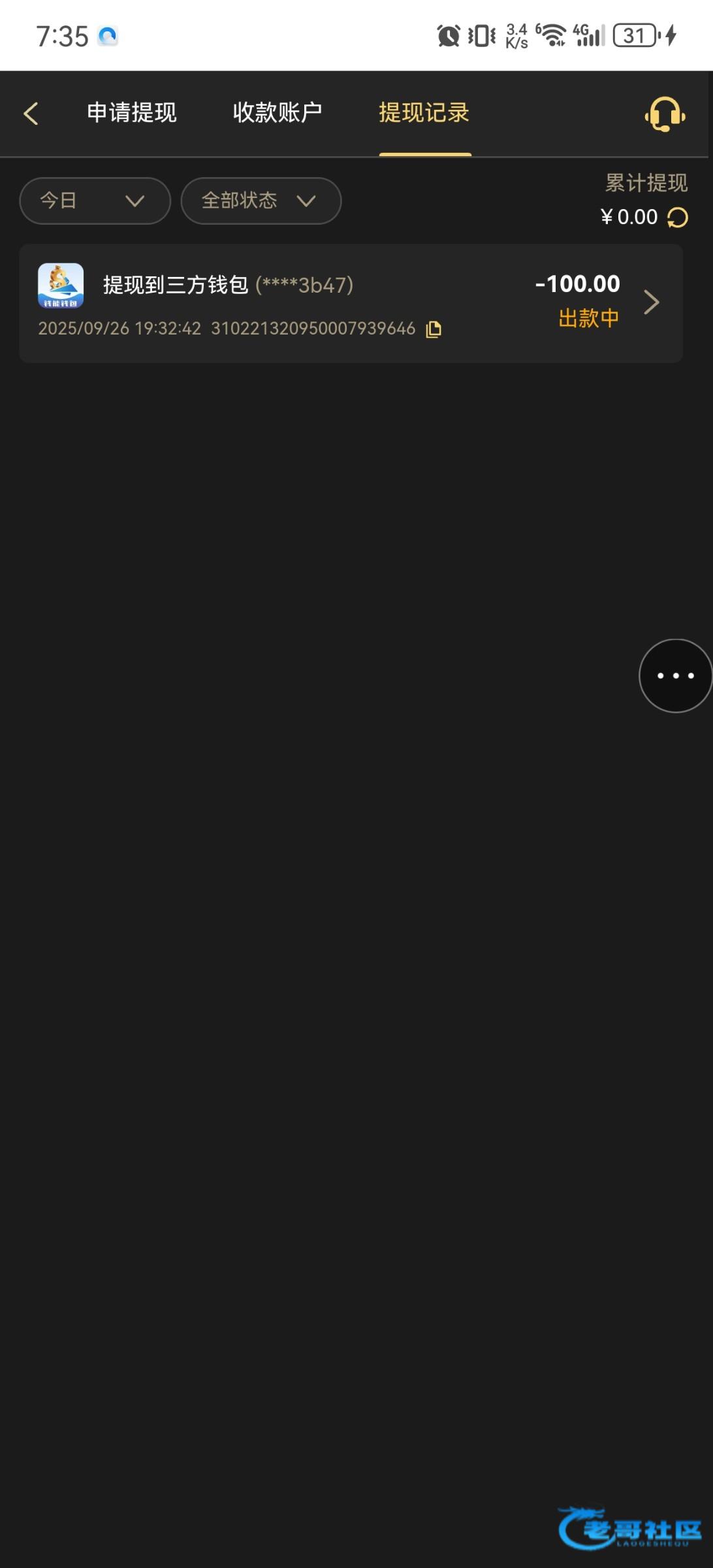Go back using the left arrow
Image resolution: width=713 pixels, height=1568 pixels.
tap(31, 113)
